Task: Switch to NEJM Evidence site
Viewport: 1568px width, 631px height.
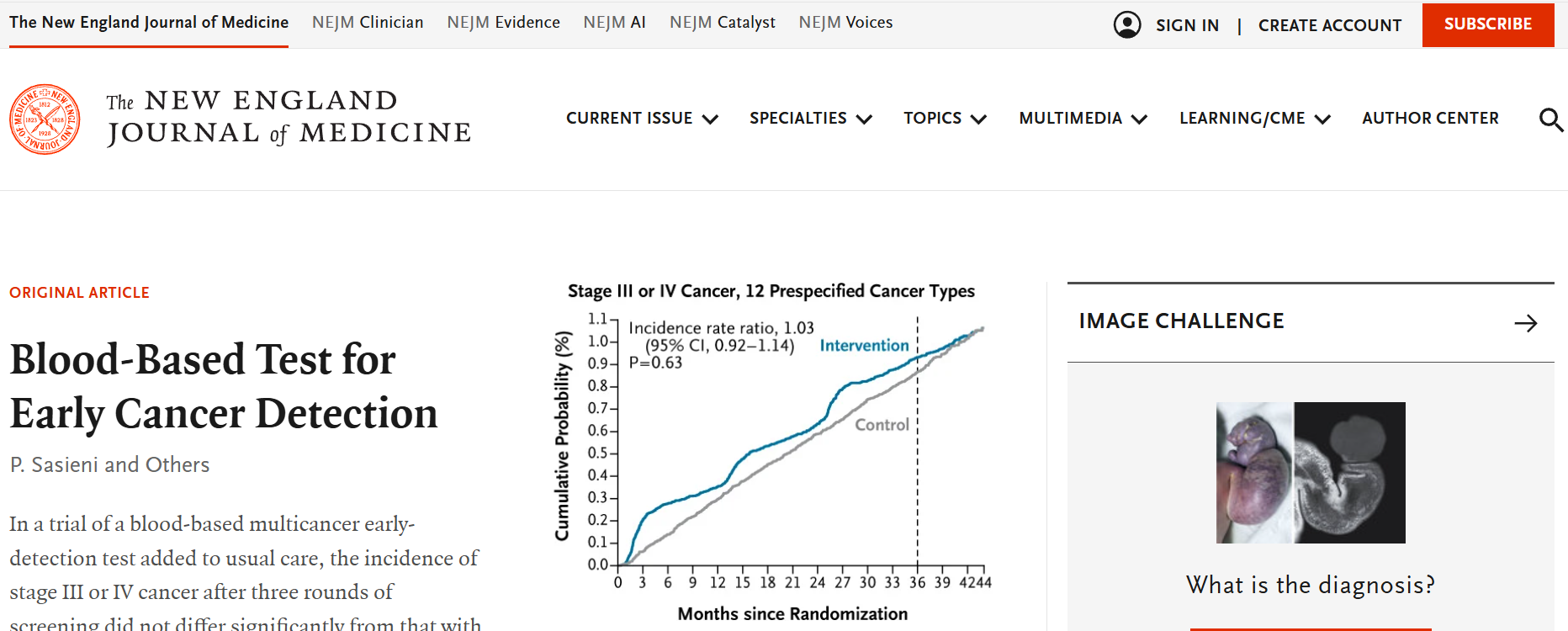Action: click(503, 23)
